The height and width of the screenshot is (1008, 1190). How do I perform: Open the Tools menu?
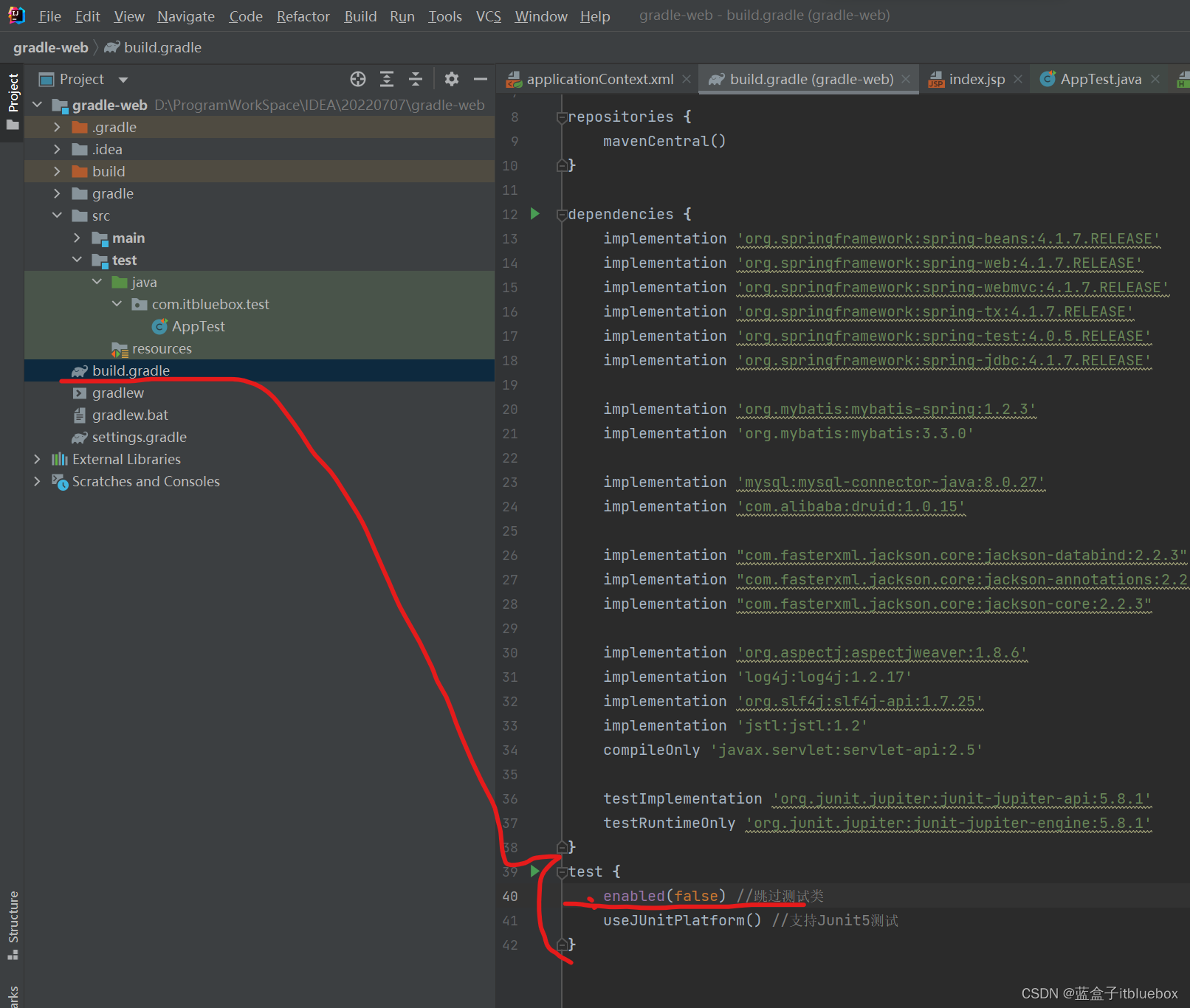point(445,16)
